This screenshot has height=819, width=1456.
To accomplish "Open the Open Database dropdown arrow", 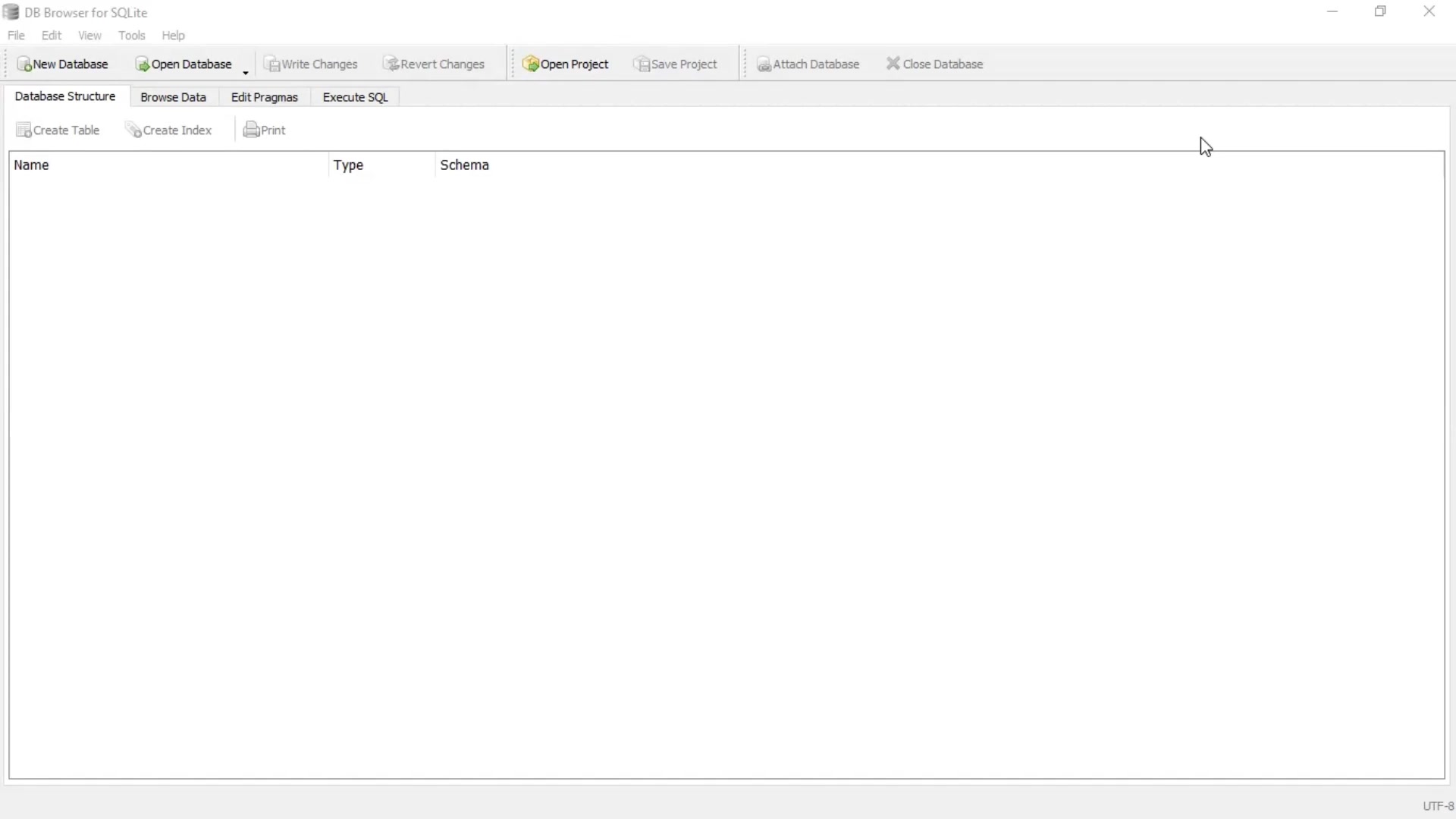I will (244, 73).
